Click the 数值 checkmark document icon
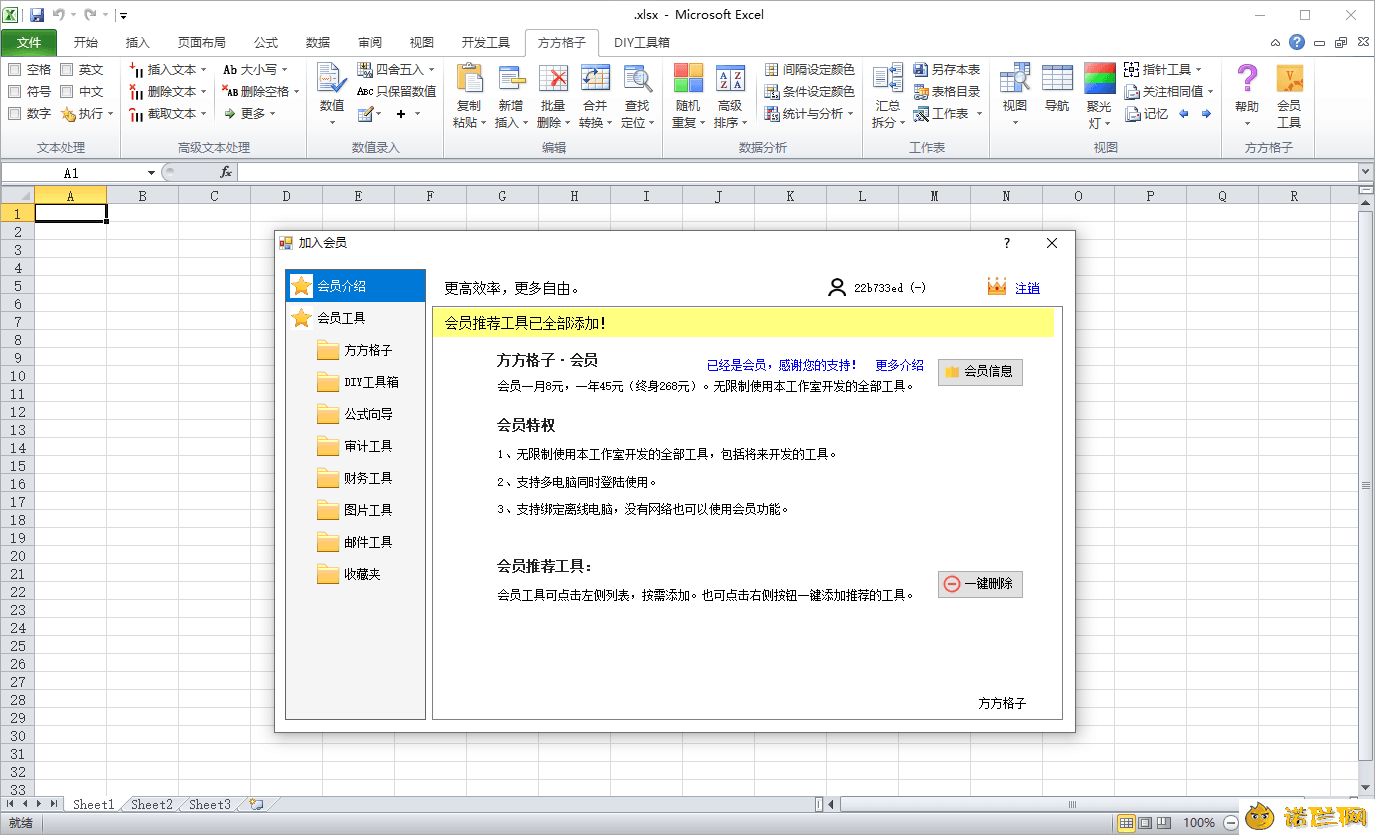This screenshot has width=1375, height=835. [331, 79]
